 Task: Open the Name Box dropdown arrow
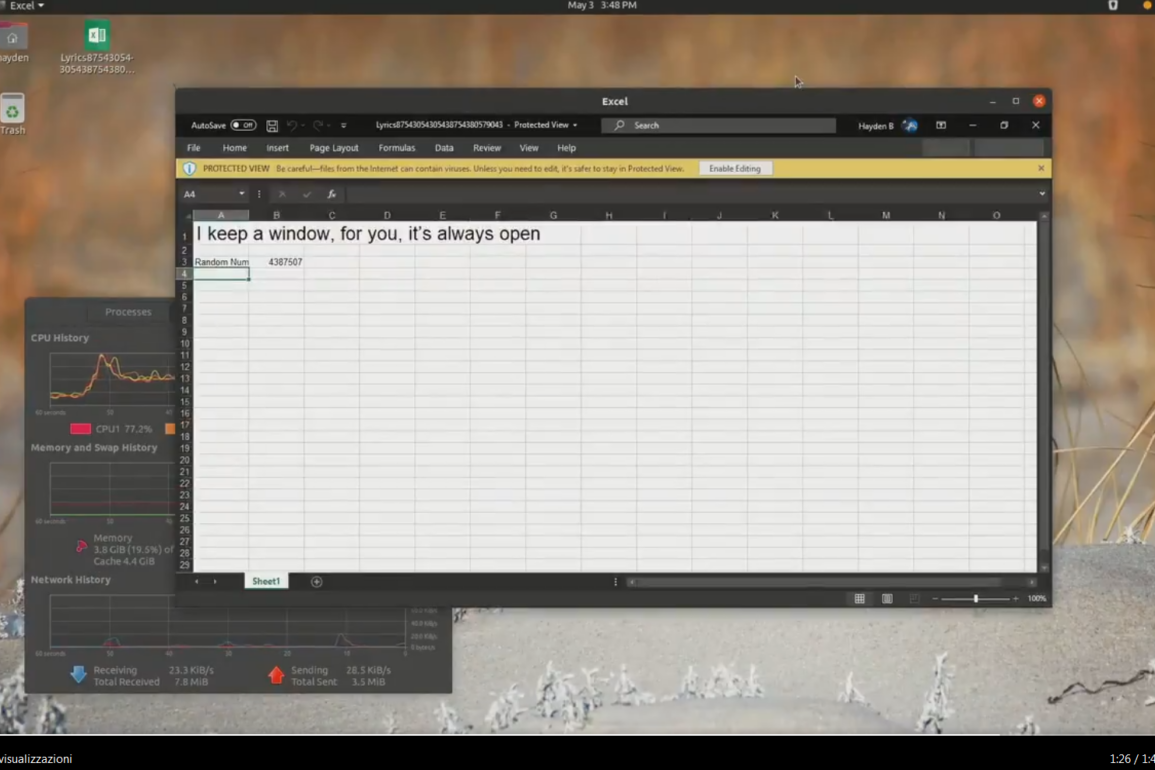click(x=241, y=194)
